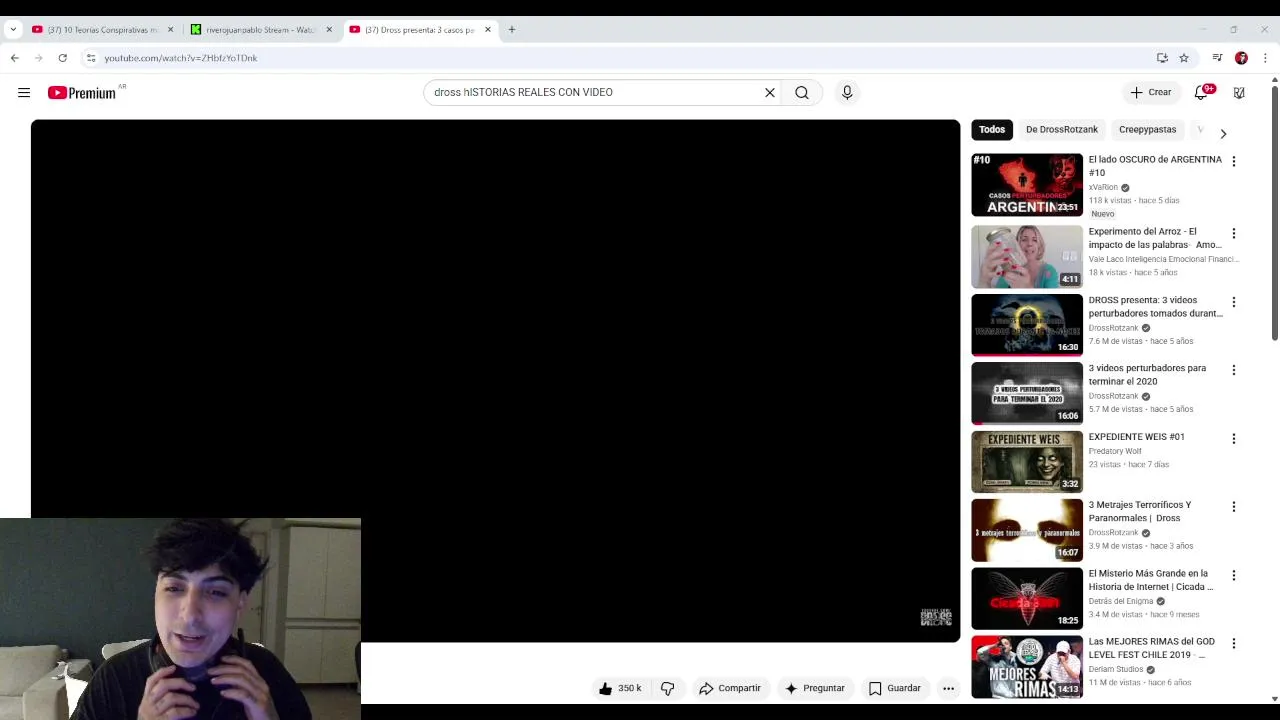The width and height of the screenshot is (1280, 720).
Task: Go to YouTube Premium home logo
Action: click(81, 93)
